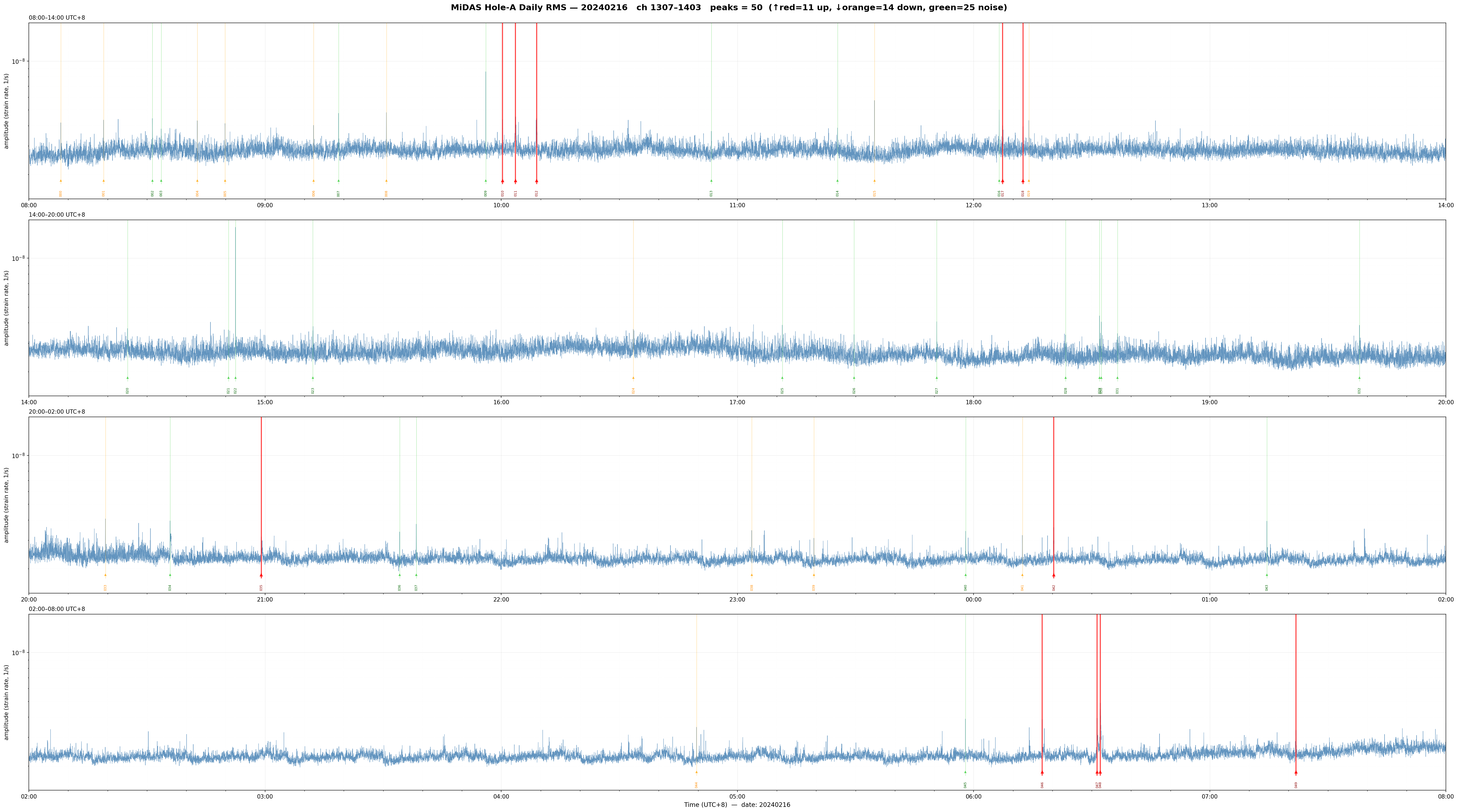Select the red up marker 012
1458x812 pixels.
(537, 181)
